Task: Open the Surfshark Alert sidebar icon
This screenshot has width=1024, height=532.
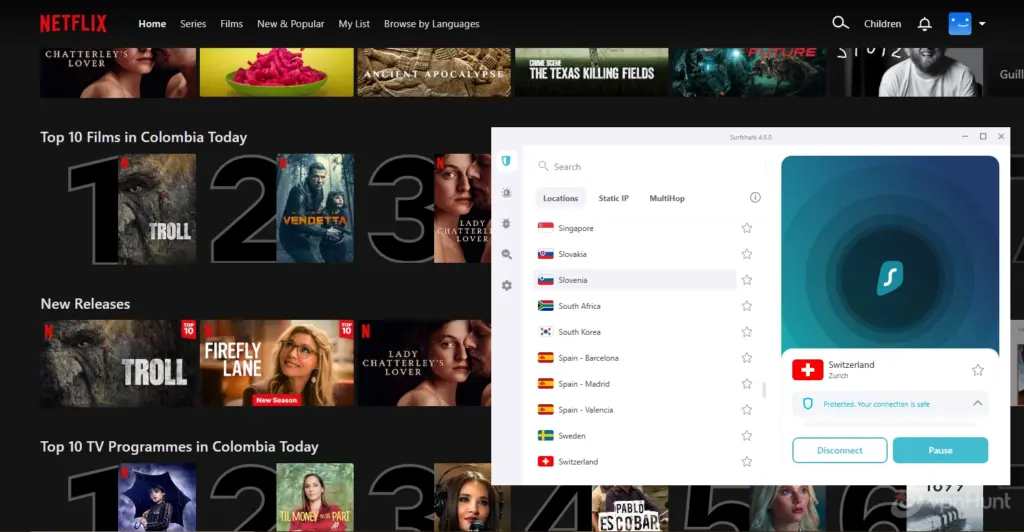Action: coord(507,192)
